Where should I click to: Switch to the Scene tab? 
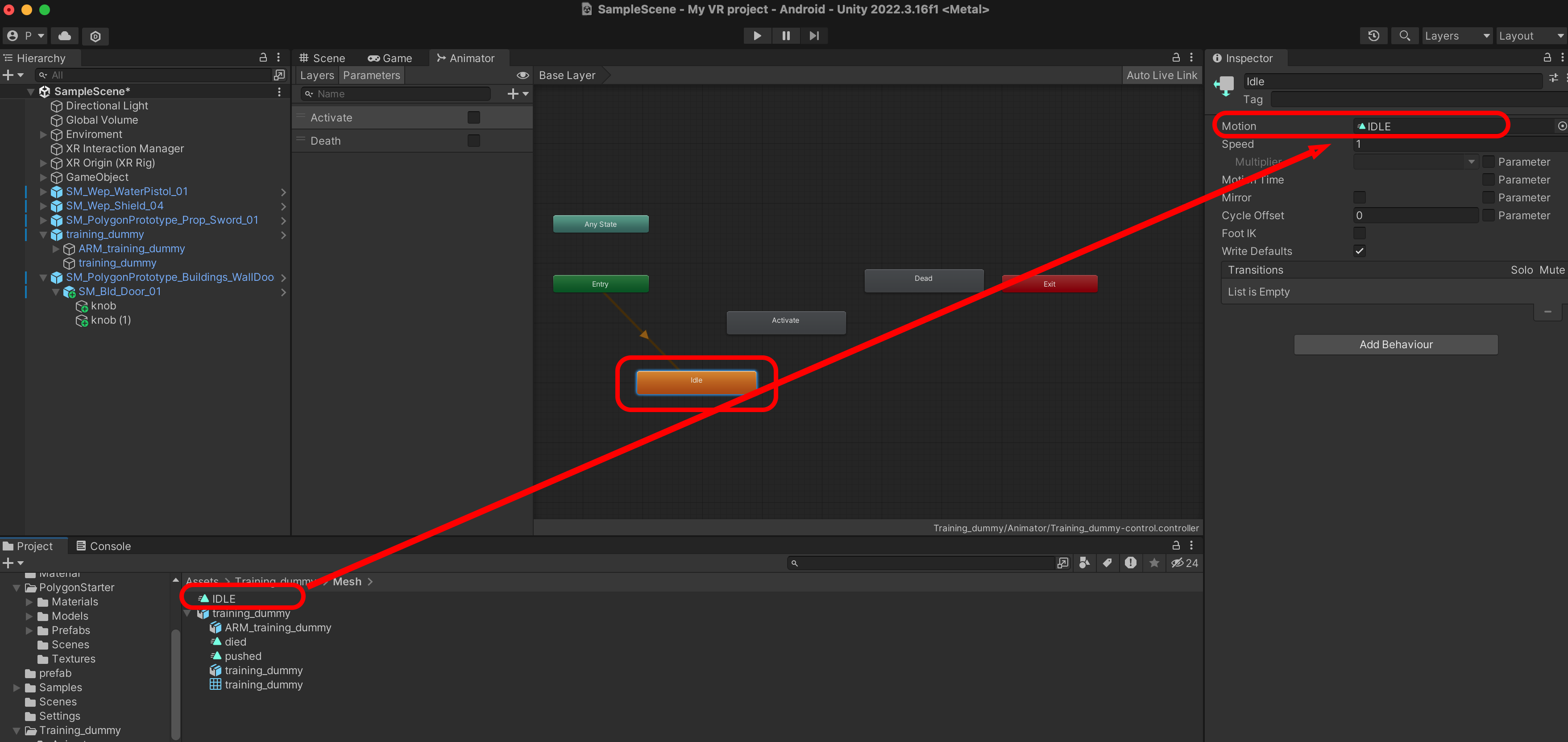(322, 58)
